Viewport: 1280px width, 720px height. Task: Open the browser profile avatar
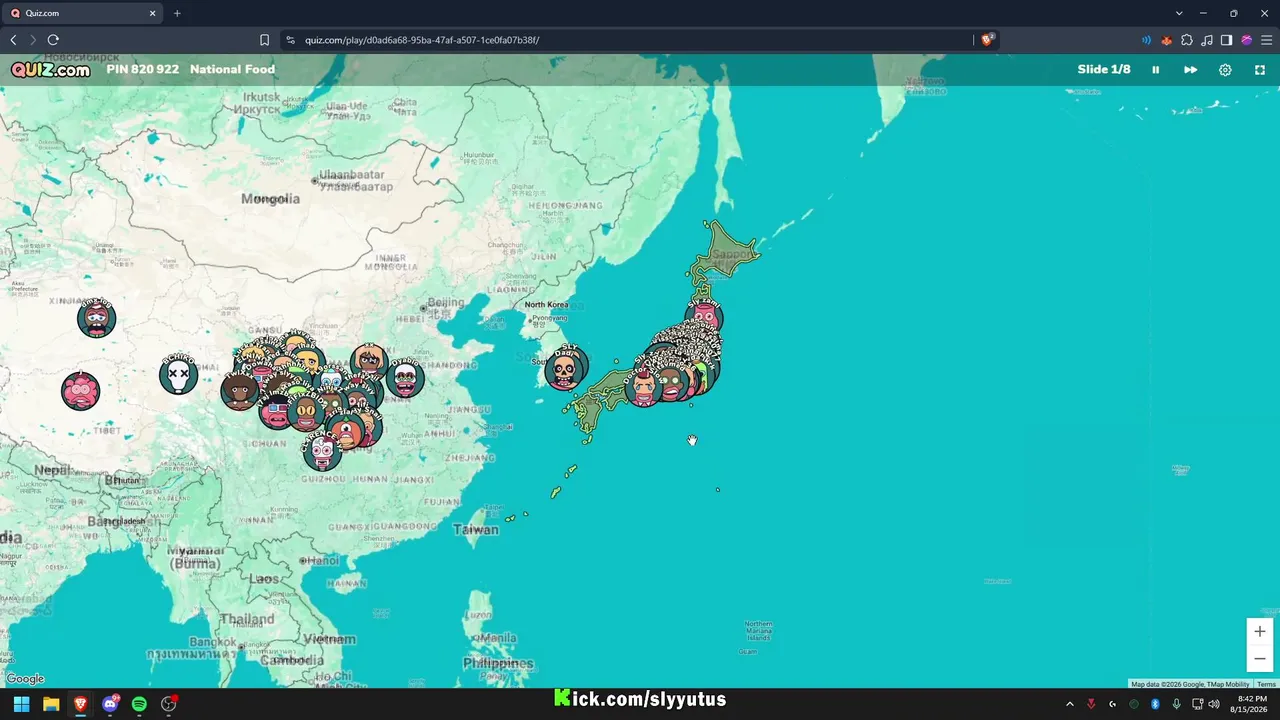point(1246,40)
